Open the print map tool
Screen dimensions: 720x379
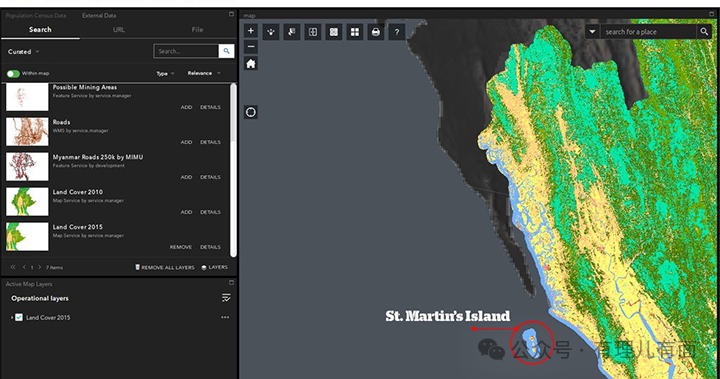point(376,32)
